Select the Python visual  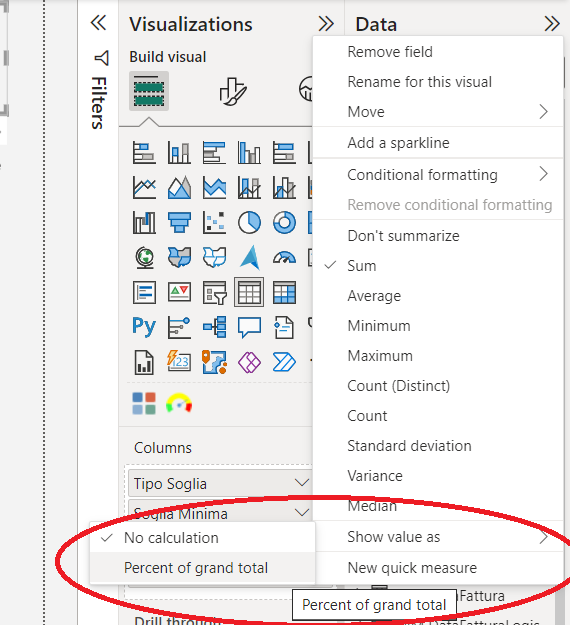tap(144, 327)
